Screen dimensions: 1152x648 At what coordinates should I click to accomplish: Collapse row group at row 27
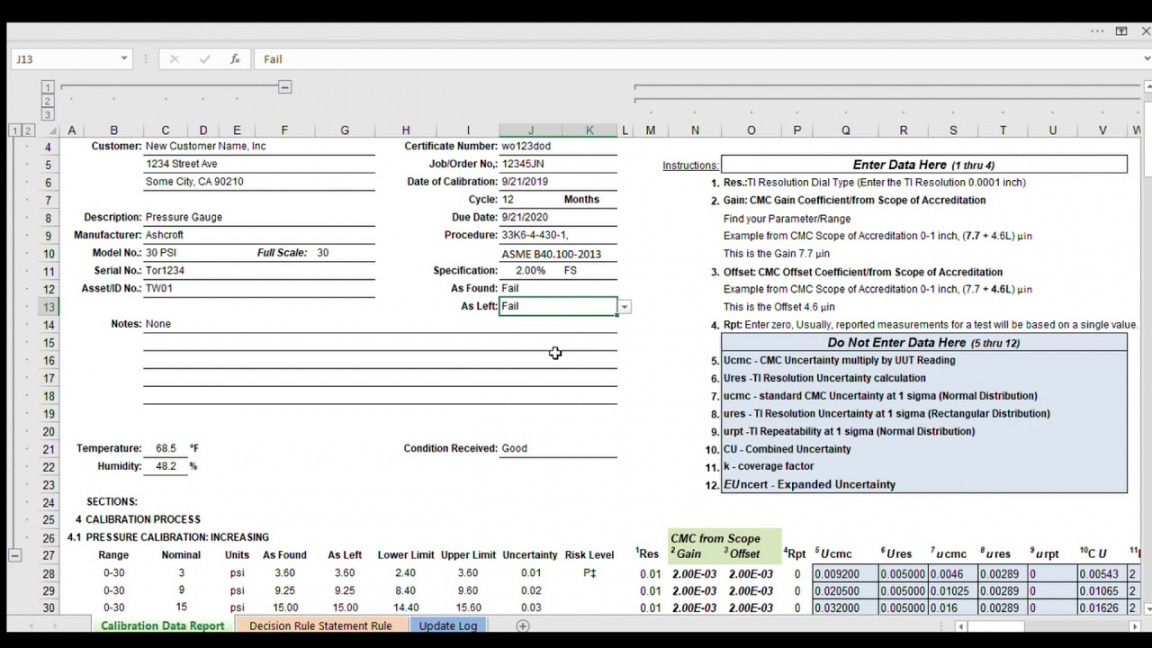click(x=15, y=555)
